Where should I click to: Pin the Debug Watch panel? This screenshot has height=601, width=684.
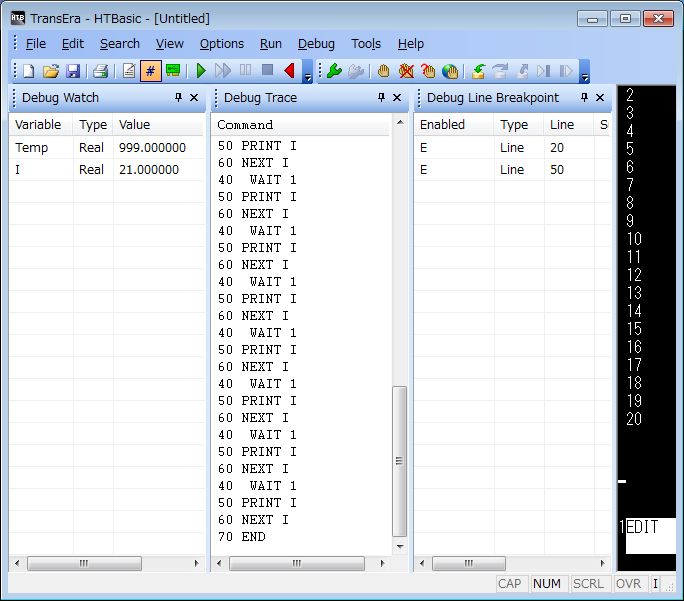178,97
